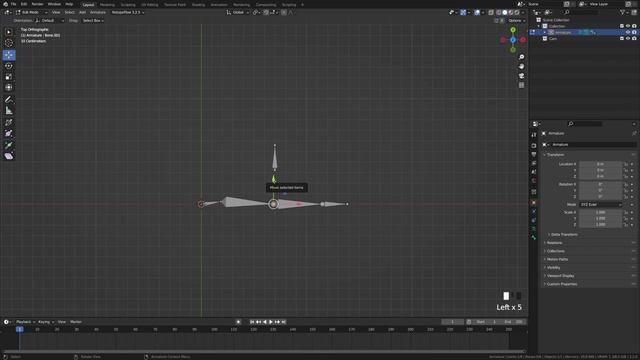Viewport: 640px width, 360px height.
Task: Activate the Move tool
Action: coord(9,55)
